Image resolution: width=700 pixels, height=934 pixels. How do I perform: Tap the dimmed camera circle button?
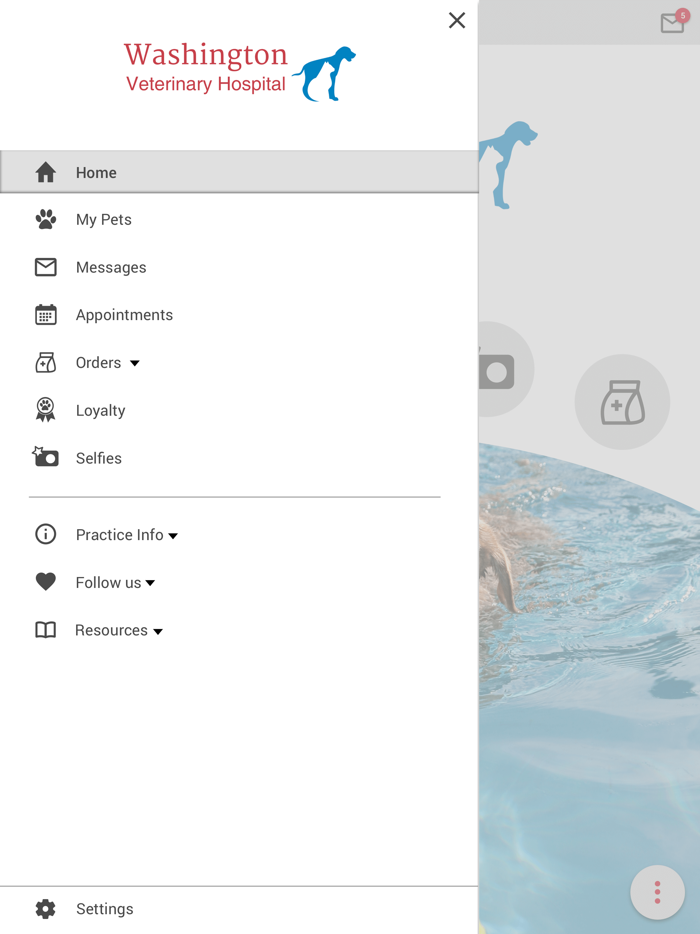[x=506, y=369]
